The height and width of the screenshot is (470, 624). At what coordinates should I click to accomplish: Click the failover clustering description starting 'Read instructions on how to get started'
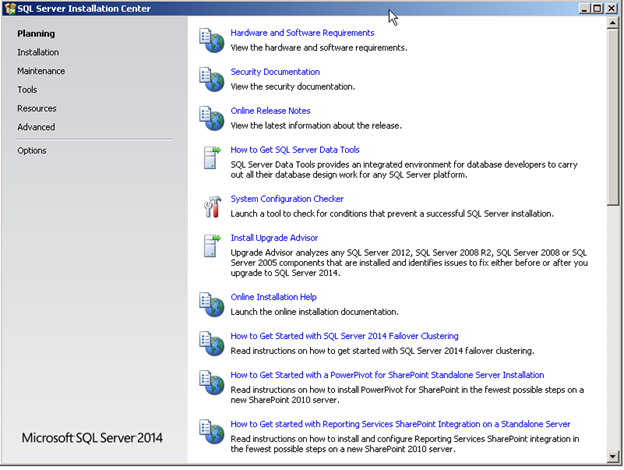[x=382, y=351]
